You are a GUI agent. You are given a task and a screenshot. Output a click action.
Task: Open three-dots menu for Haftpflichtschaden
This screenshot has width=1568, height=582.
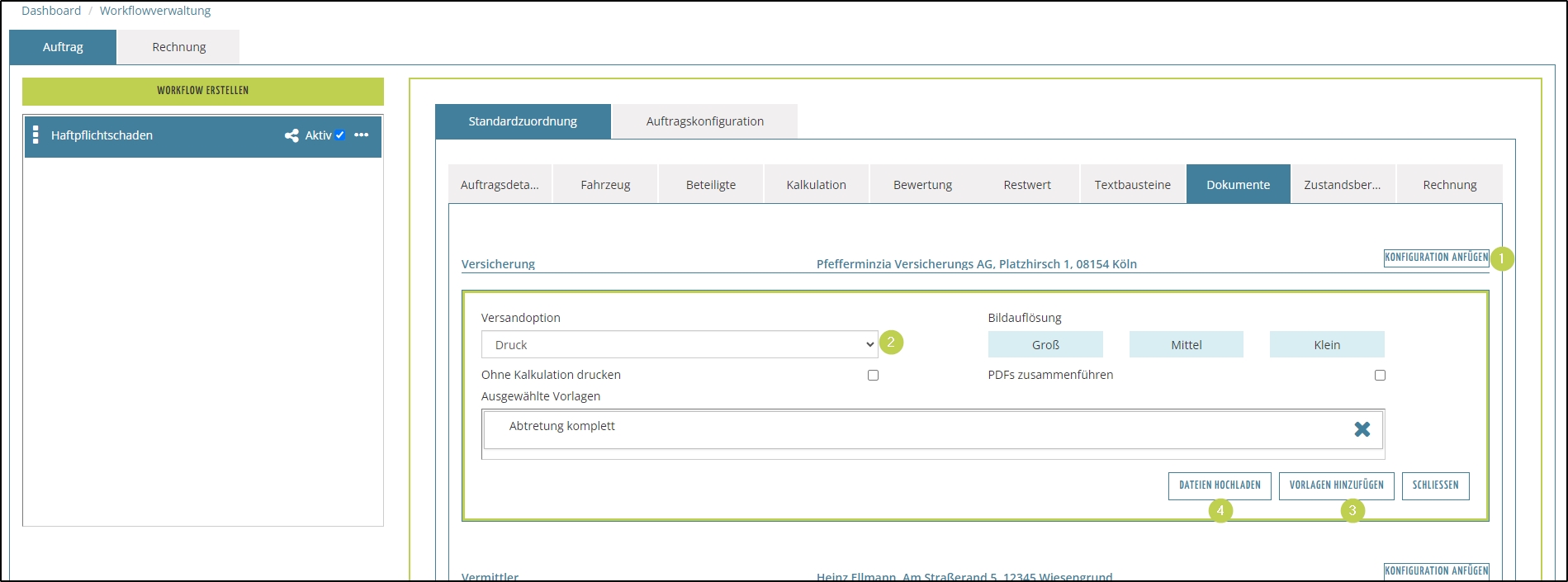(362, 135)
